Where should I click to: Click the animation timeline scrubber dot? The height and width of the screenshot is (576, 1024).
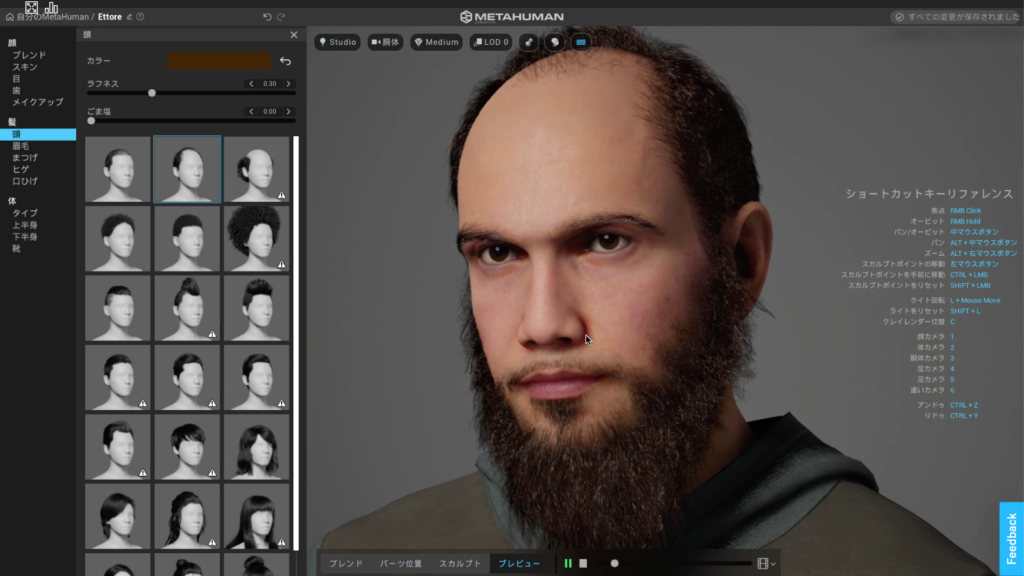click(x=615, y=563)
